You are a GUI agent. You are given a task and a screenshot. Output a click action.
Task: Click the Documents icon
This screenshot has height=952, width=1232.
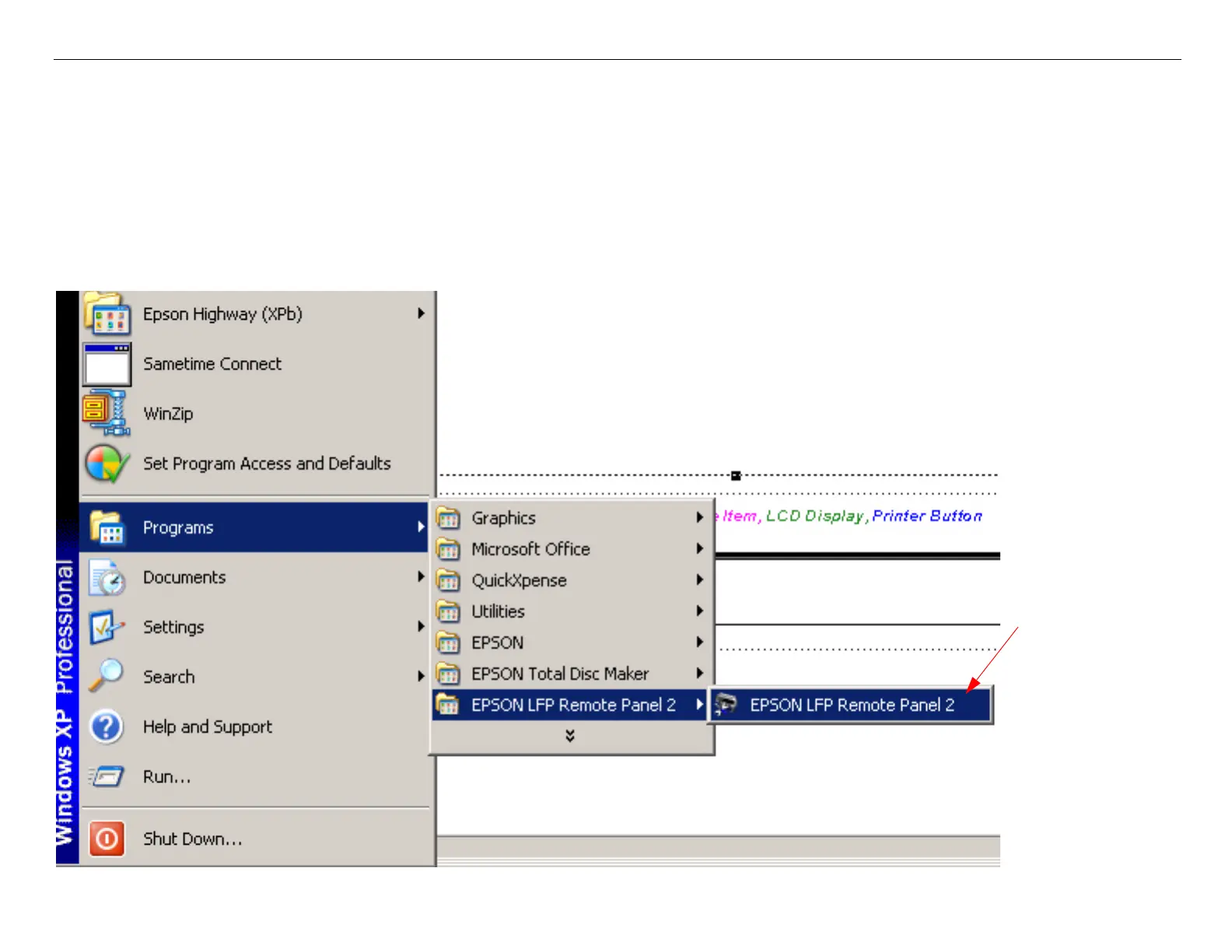click(107, 578)
